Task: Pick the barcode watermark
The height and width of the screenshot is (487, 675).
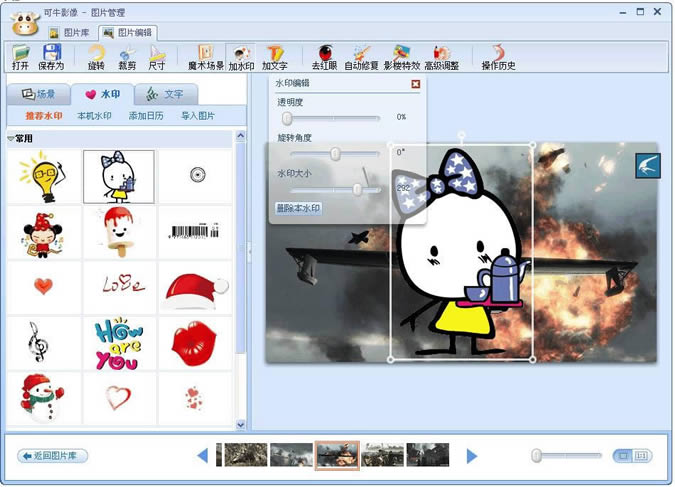Action: [x=195, y=232]
